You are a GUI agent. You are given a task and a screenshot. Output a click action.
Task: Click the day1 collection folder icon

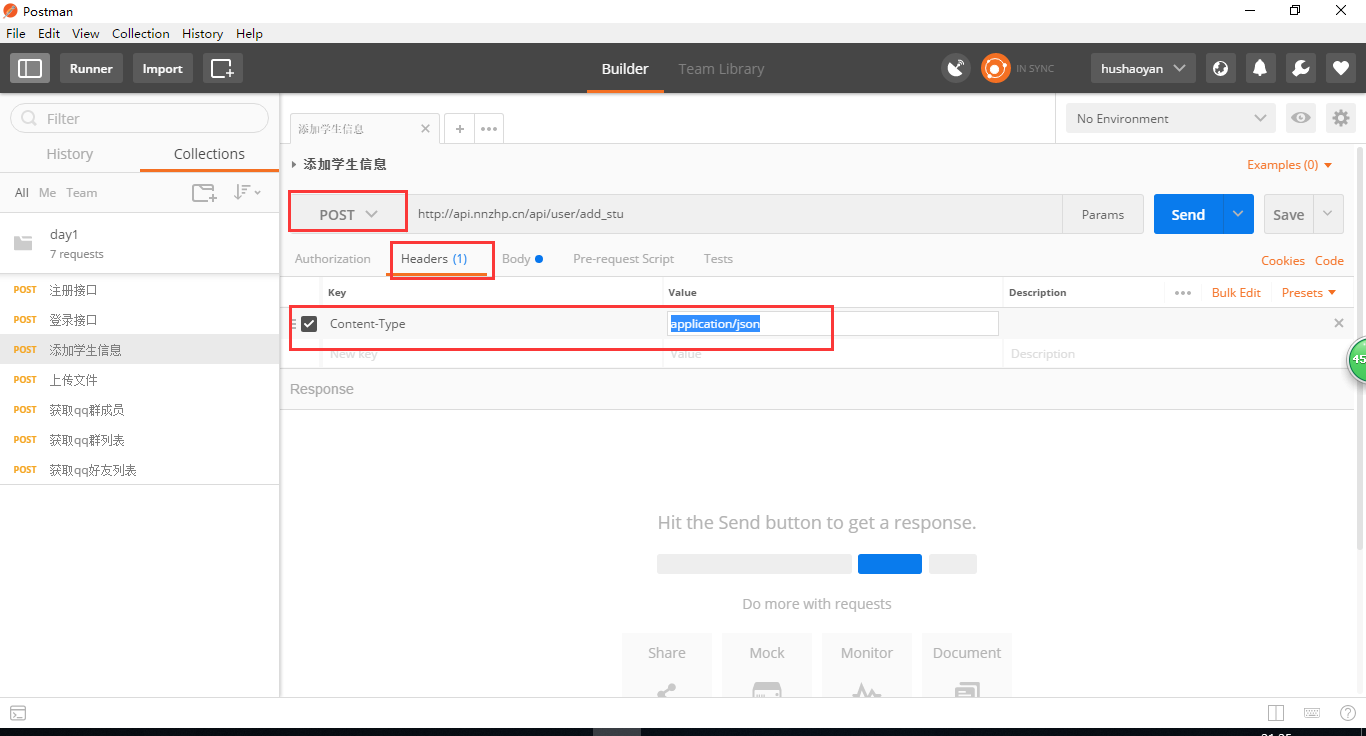pyautogui.click(x=23, y=243)
